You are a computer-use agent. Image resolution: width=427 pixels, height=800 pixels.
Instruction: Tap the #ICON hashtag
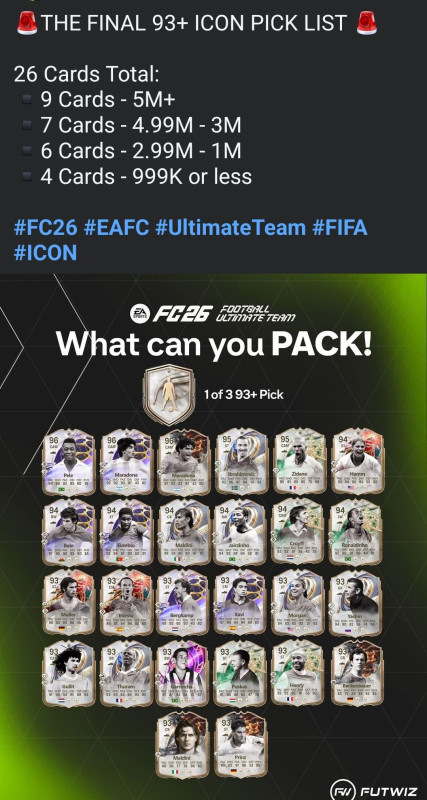tap(45, 253)
